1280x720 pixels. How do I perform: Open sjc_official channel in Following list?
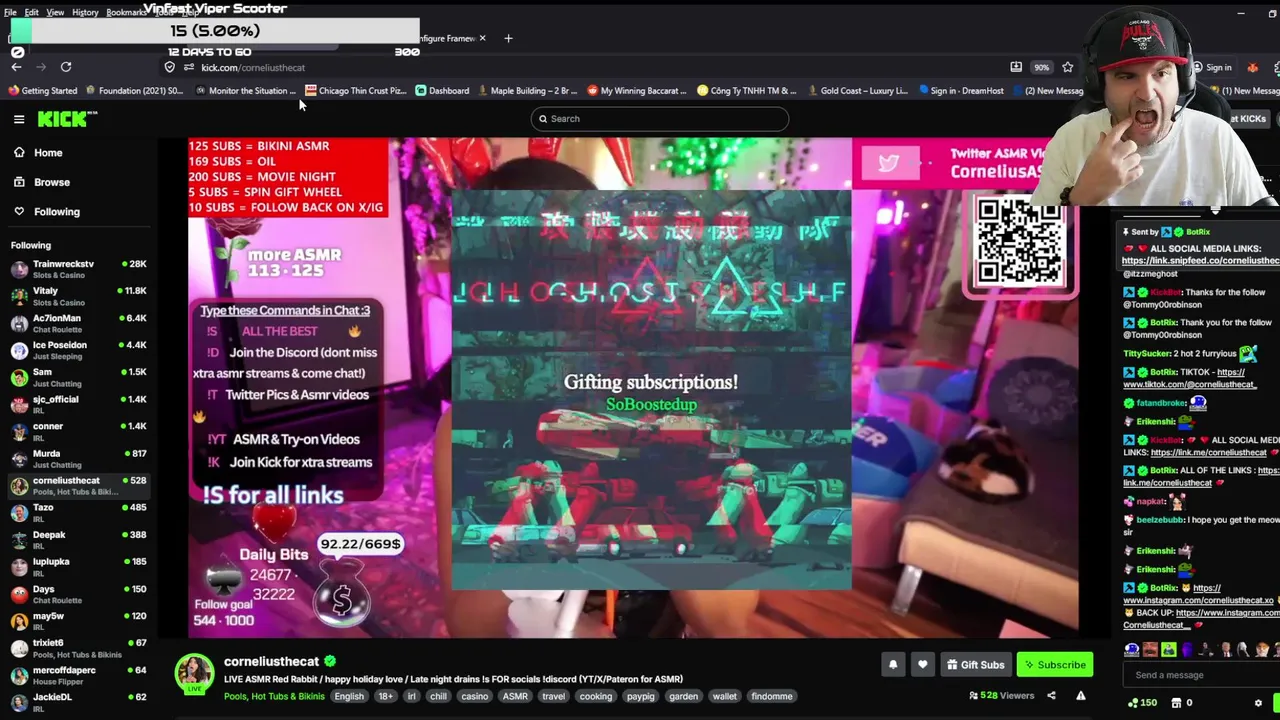pos(78,404)
